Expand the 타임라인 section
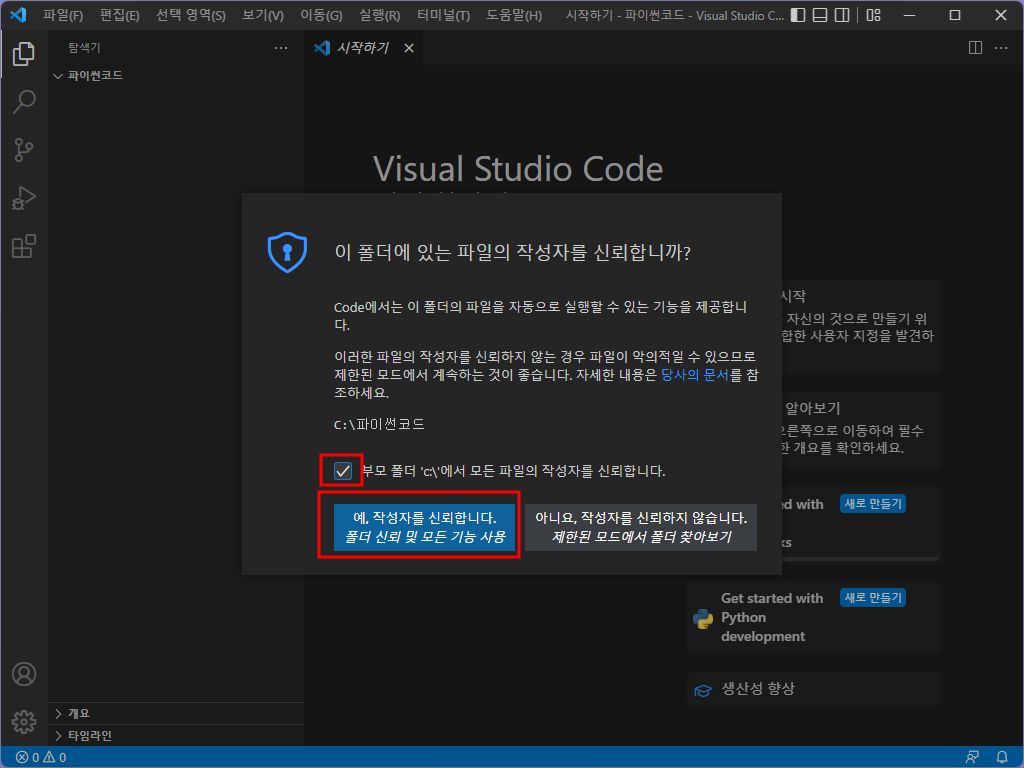The image size is (1024, 768). pyautogui.click(x=176, y=736)
